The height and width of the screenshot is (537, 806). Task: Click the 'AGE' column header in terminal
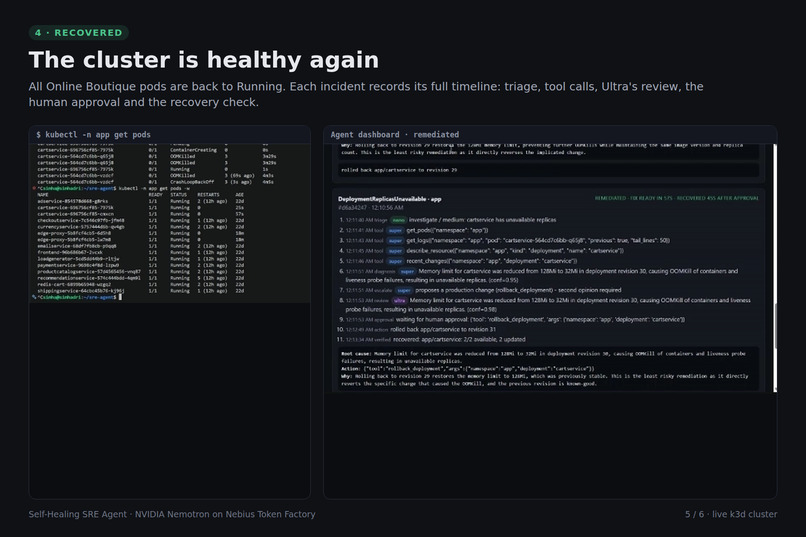pyautogui.click(x=240, y=195)
